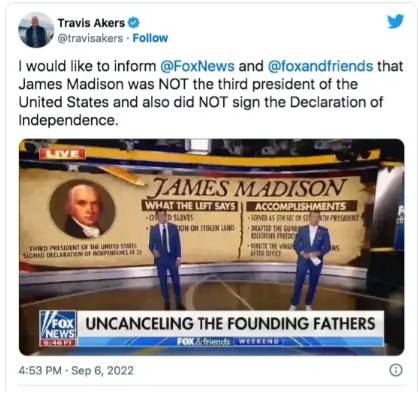The width and height of the screenshot is (419, 404).
Task: Click the Accomplishments header in video
Action: pos(300,206)
